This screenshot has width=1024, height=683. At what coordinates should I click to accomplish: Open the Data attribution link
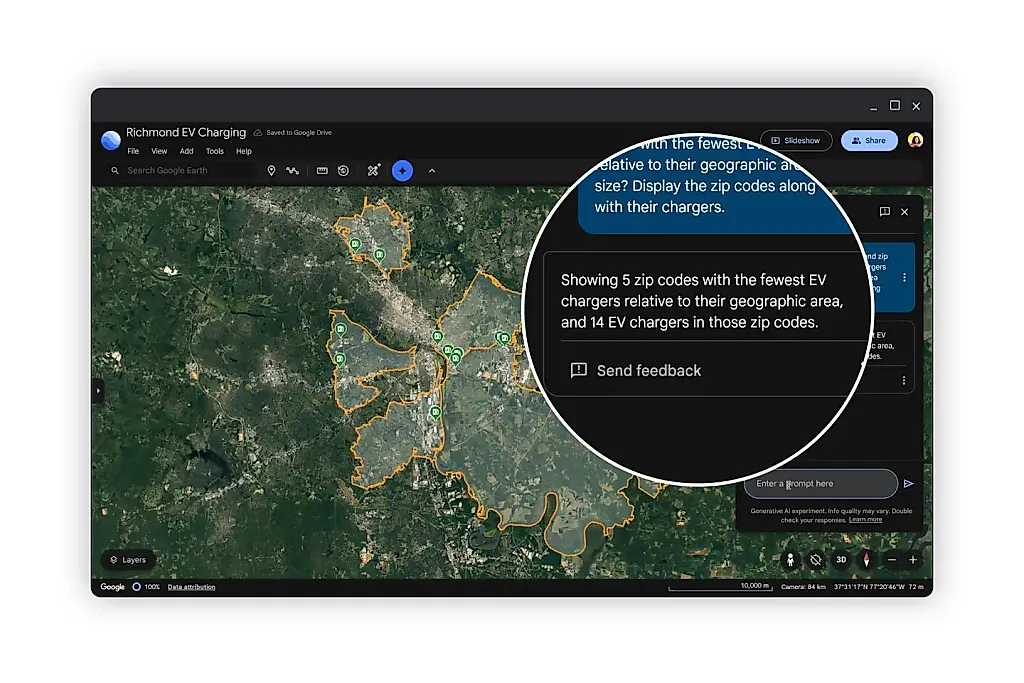(191, 587)
